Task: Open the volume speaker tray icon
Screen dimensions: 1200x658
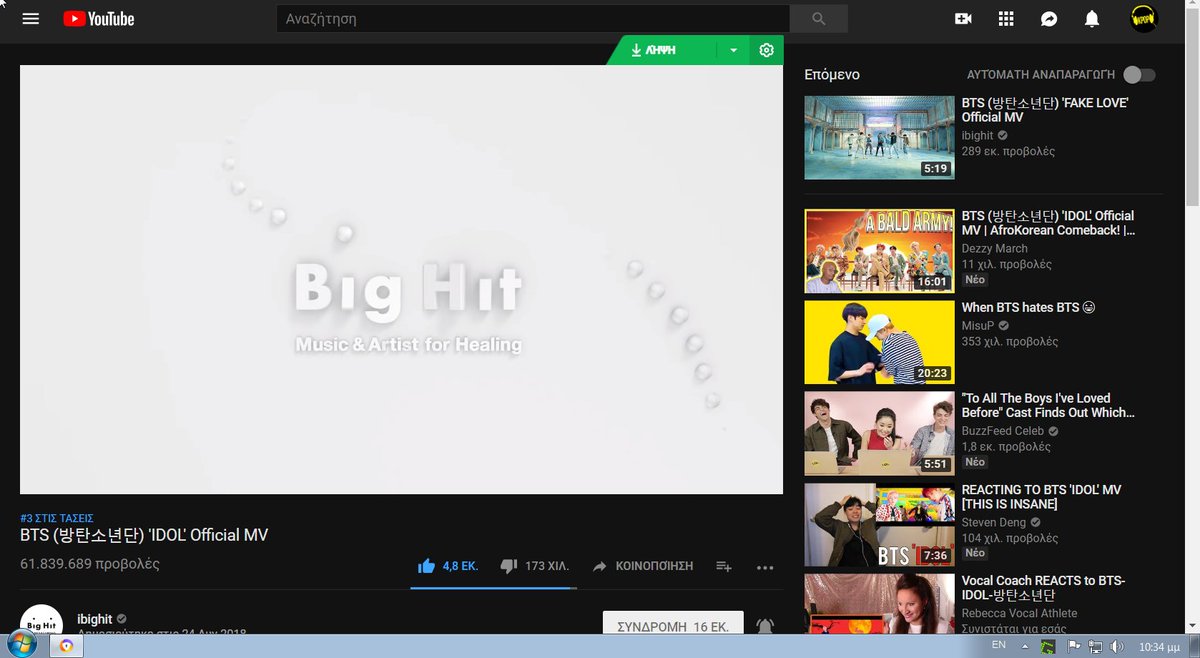Action: [1118, 646]
